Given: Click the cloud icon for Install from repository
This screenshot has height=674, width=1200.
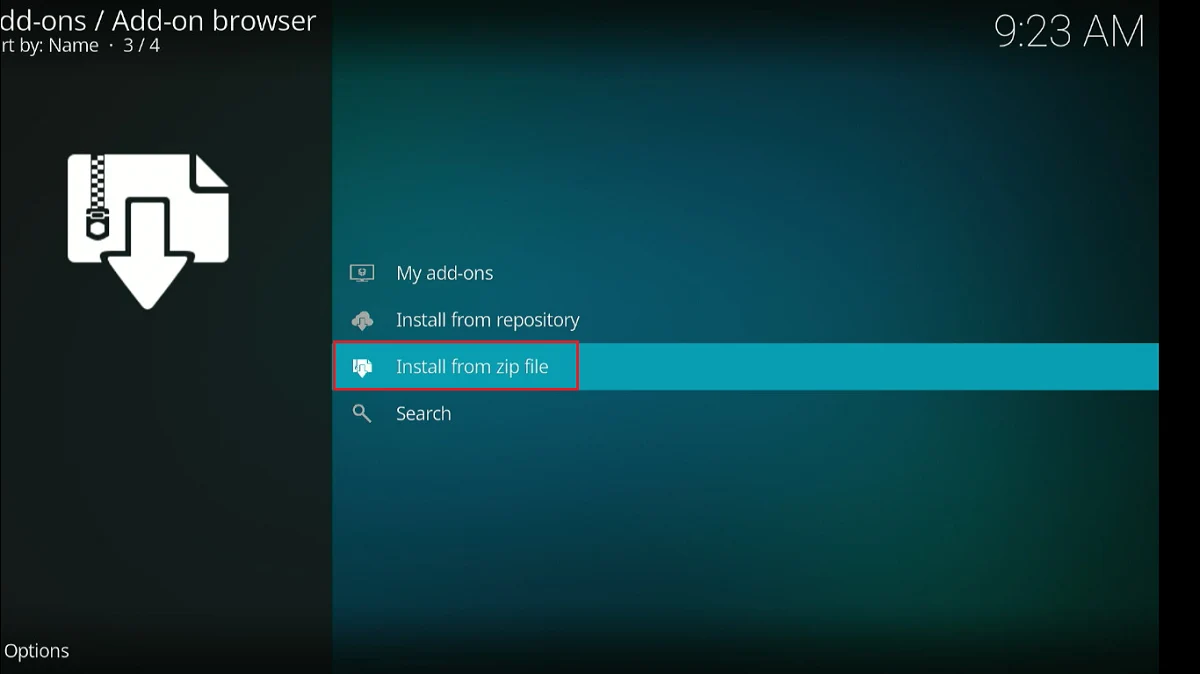Looking at the screenshot, I should click(362, 320).
